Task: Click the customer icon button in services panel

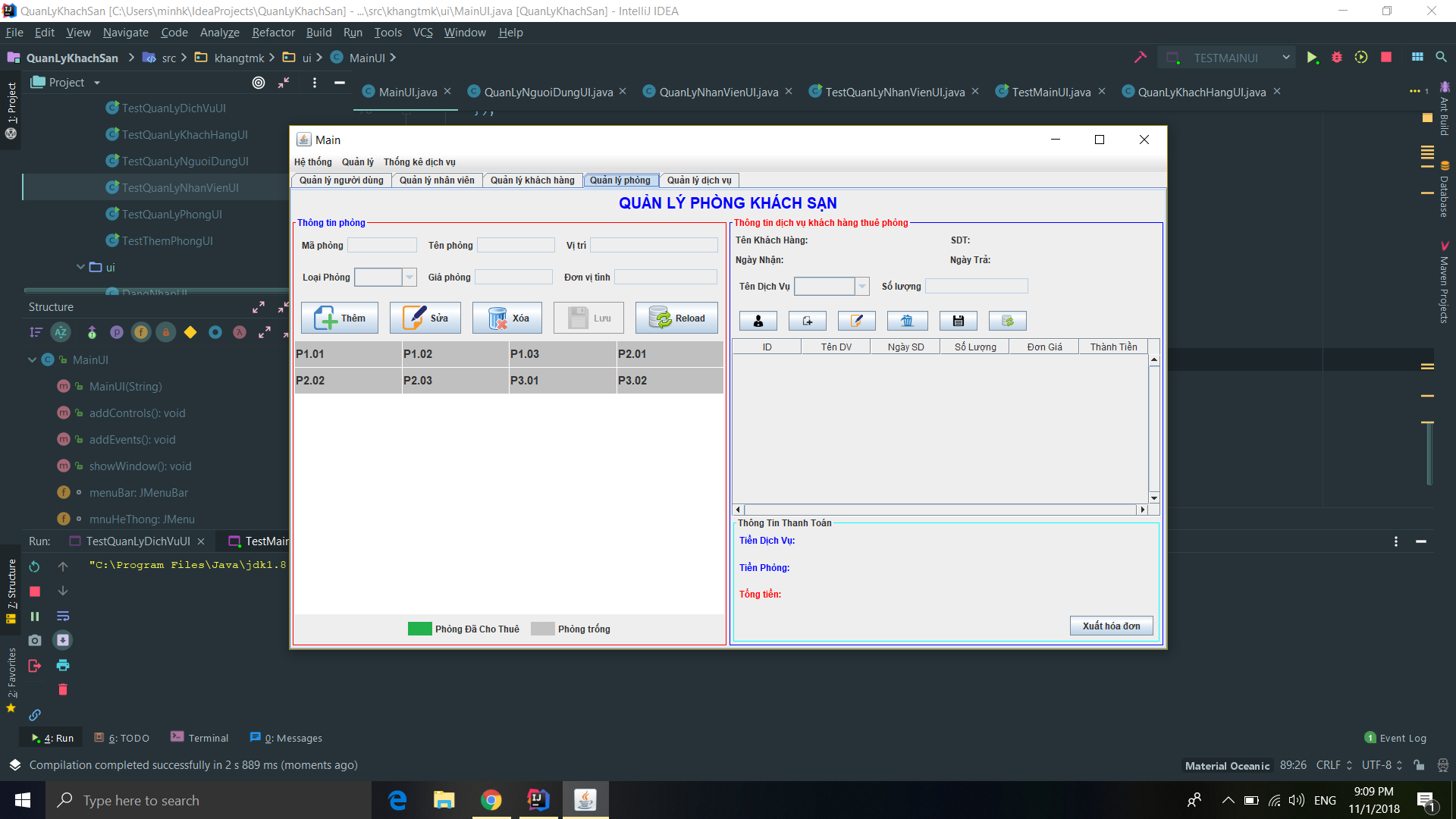Action: pyautogui.click(x=758, y=321)
